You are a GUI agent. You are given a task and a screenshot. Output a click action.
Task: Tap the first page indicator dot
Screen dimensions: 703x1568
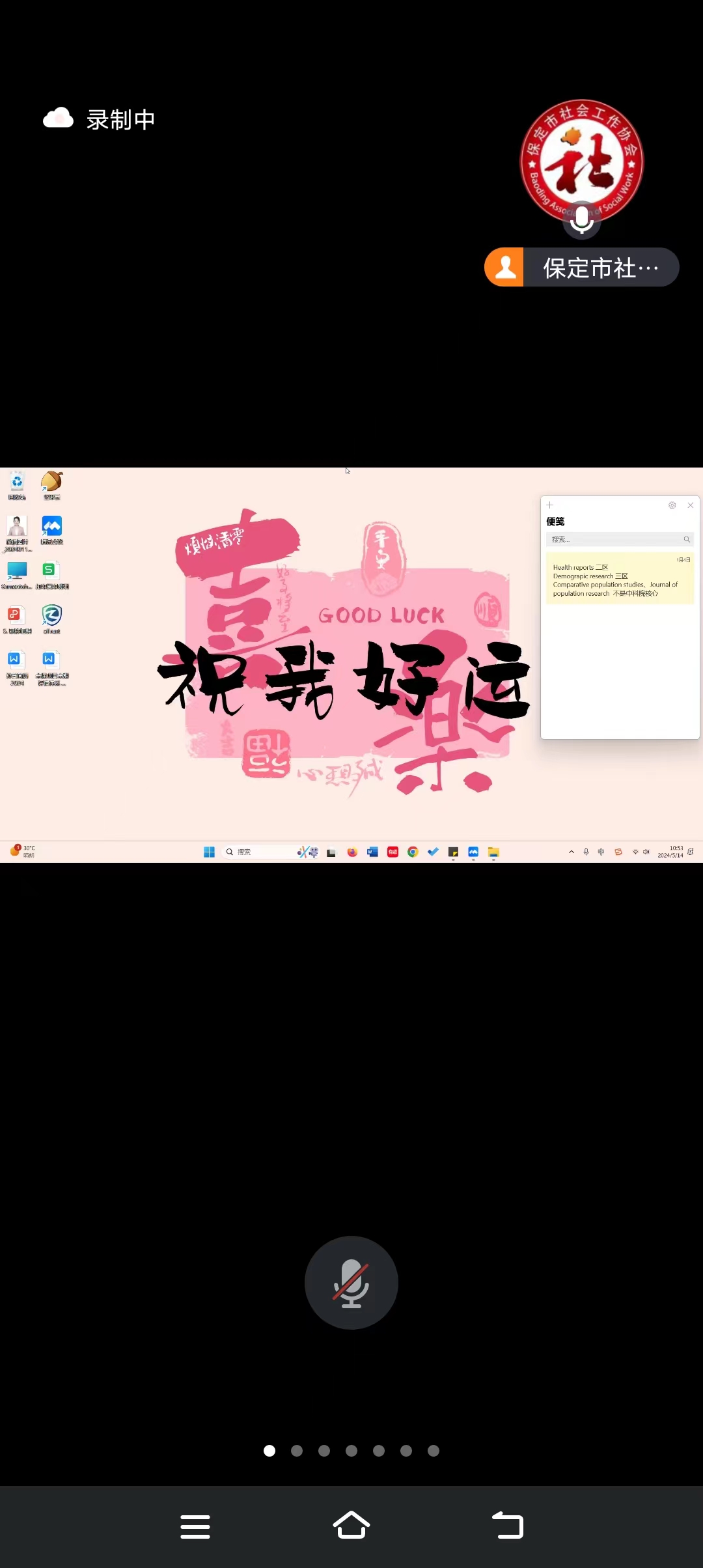pyautogui.click(x=269, y=1450)
